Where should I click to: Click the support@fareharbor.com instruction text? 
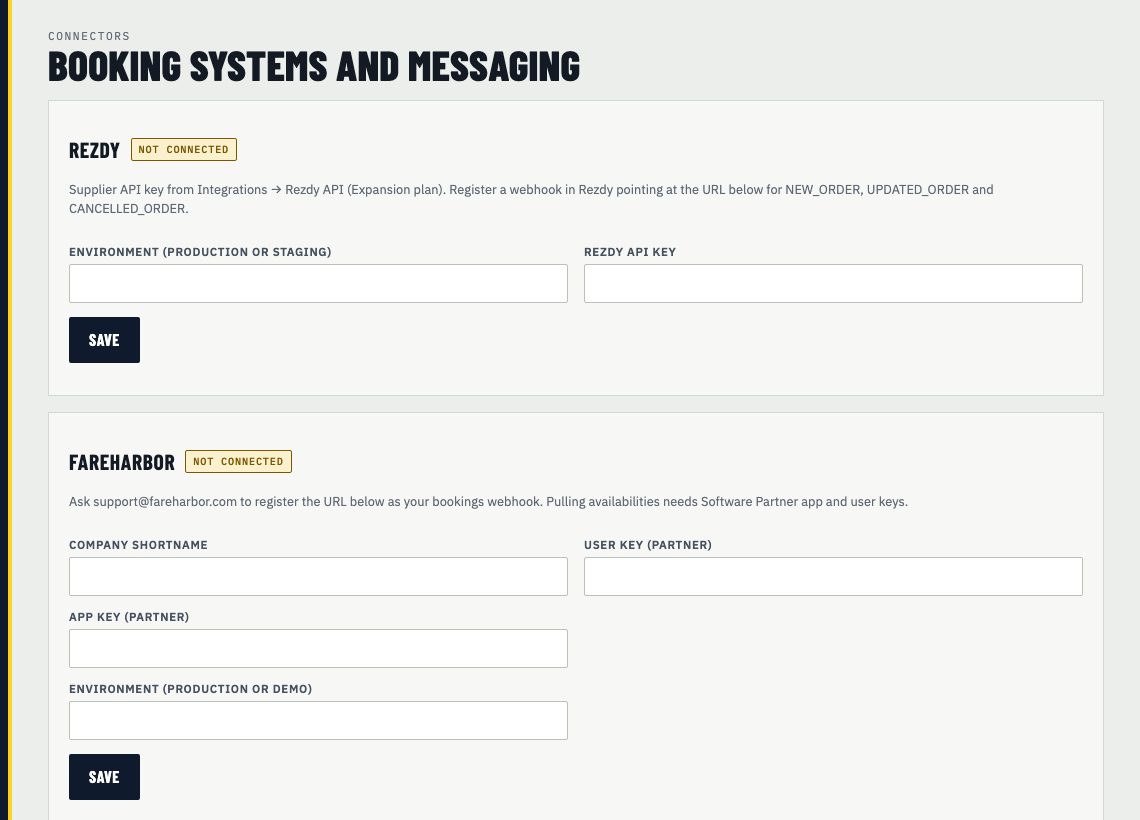(488, 502)
